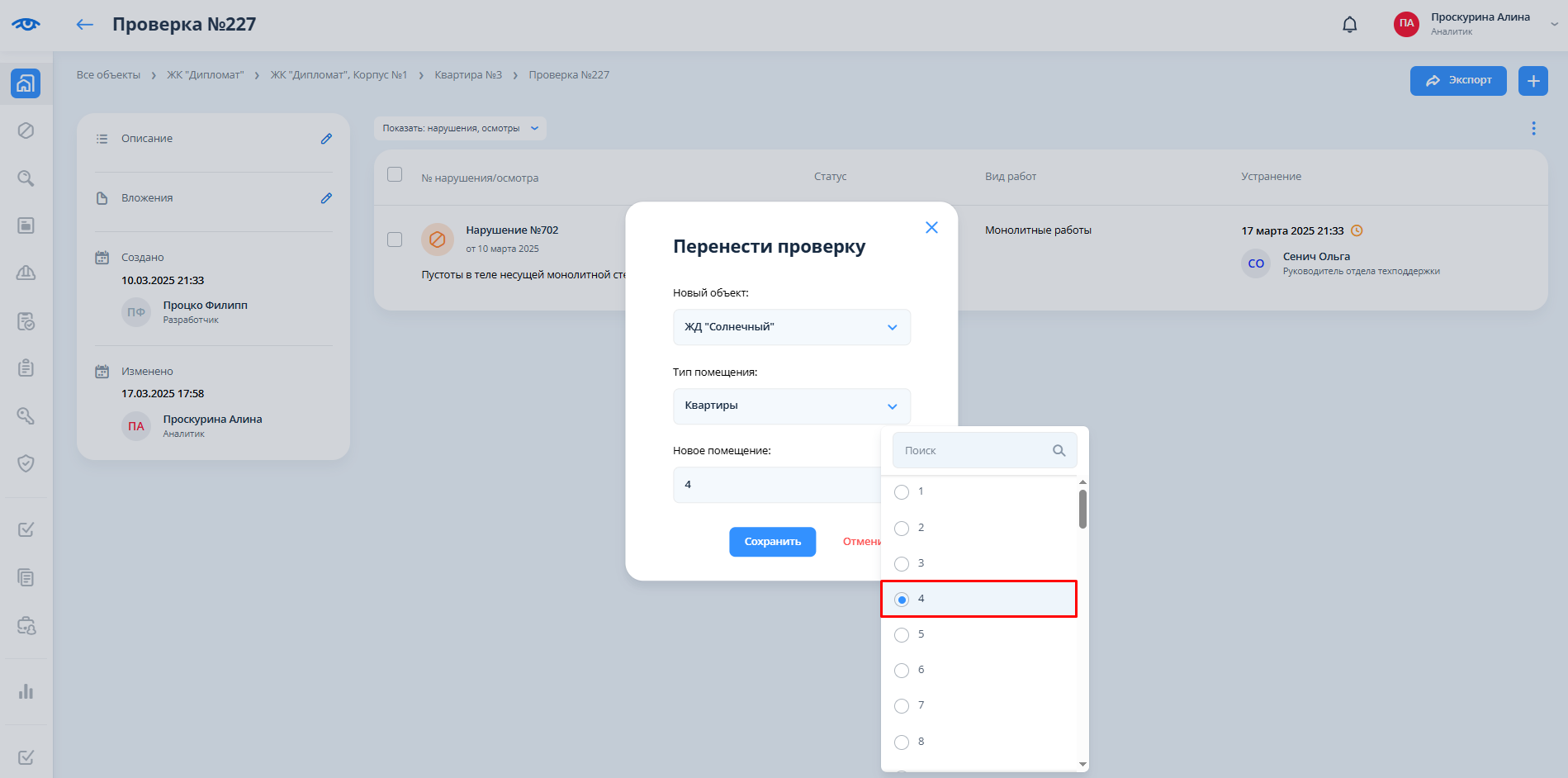Navigate to Все объекты breadcrumb

(108, 75)
